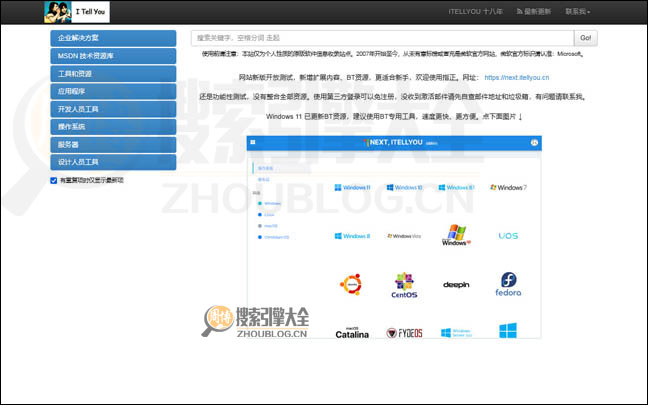
Task: Click the Linux filter in preview sidebar
Action: 266,215
